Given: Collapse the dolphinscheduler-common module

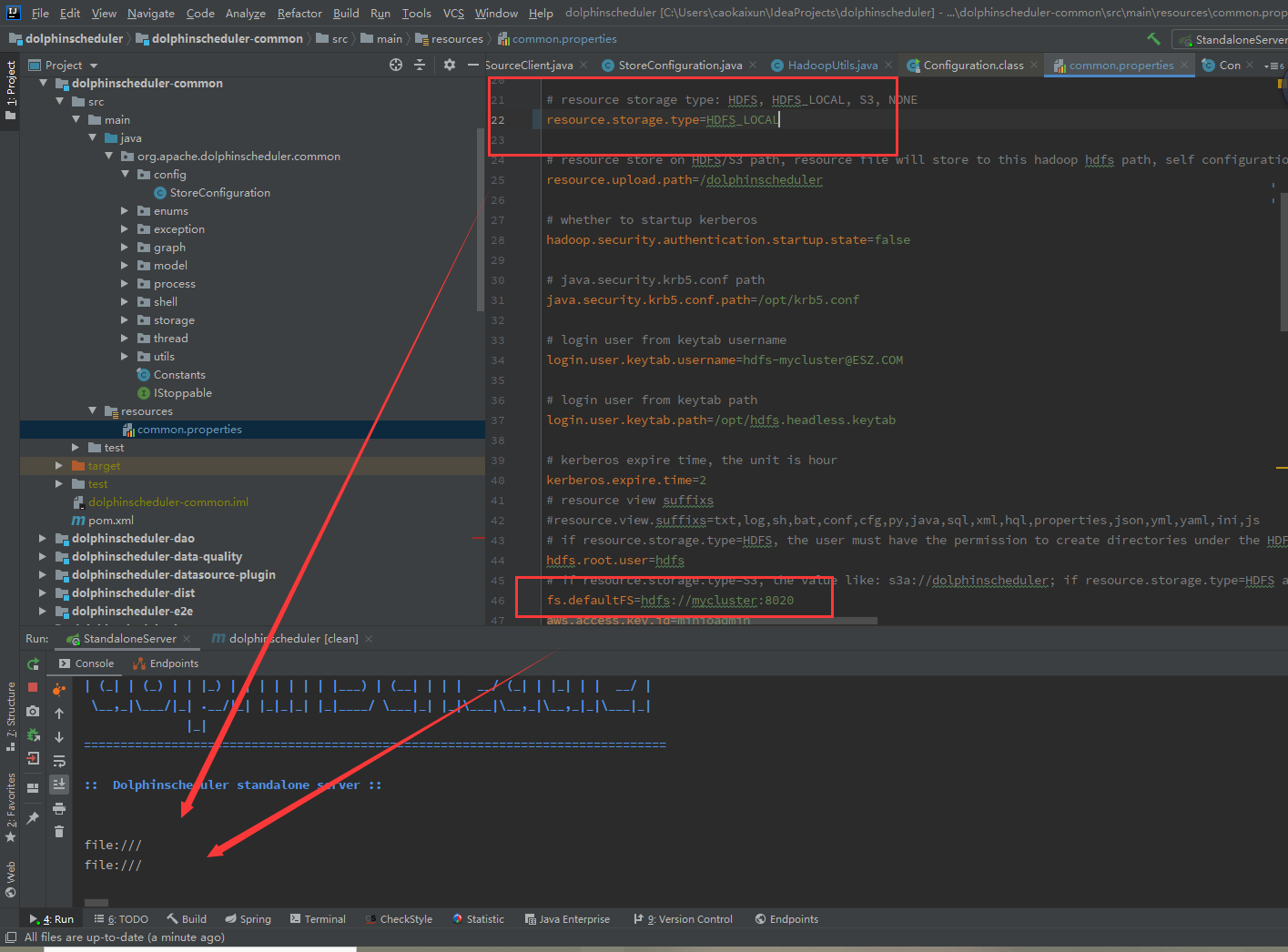Looking at the screenshot, I should click(43, 83).
